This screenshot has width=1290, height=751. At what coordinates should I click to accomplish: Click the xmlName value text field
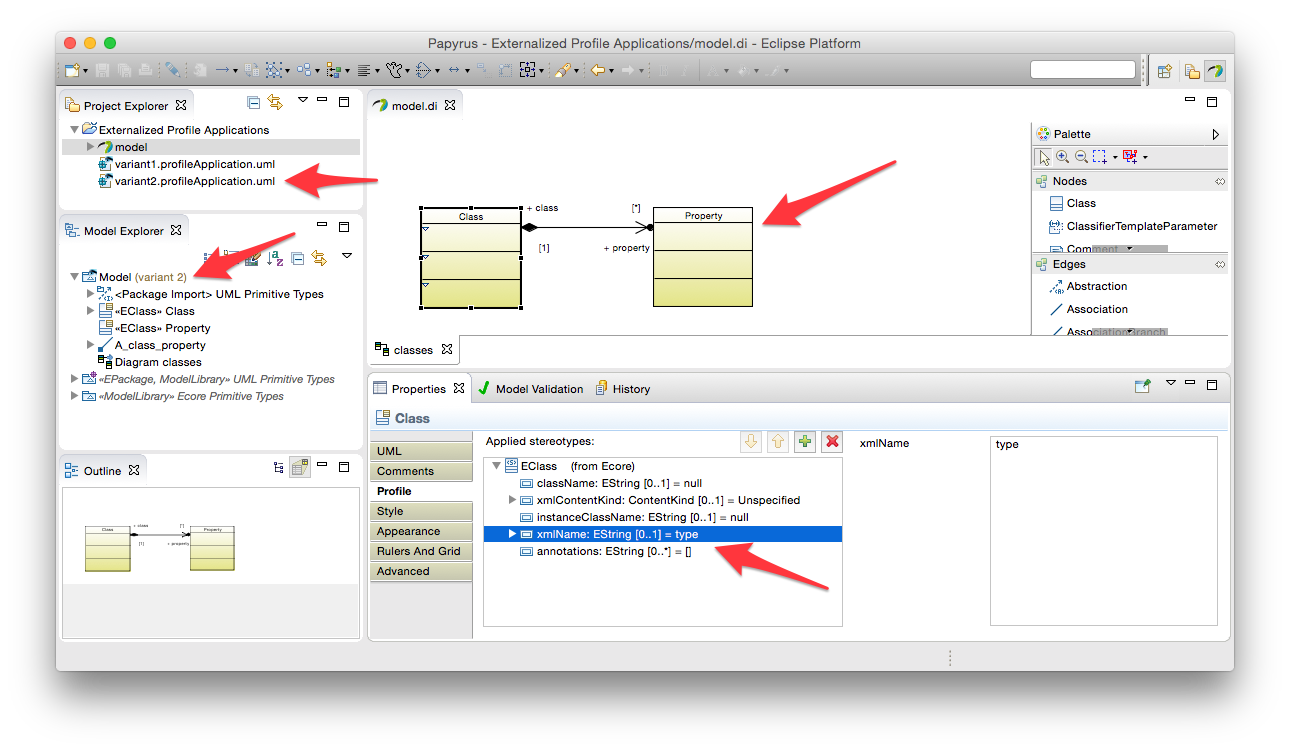1103,531
